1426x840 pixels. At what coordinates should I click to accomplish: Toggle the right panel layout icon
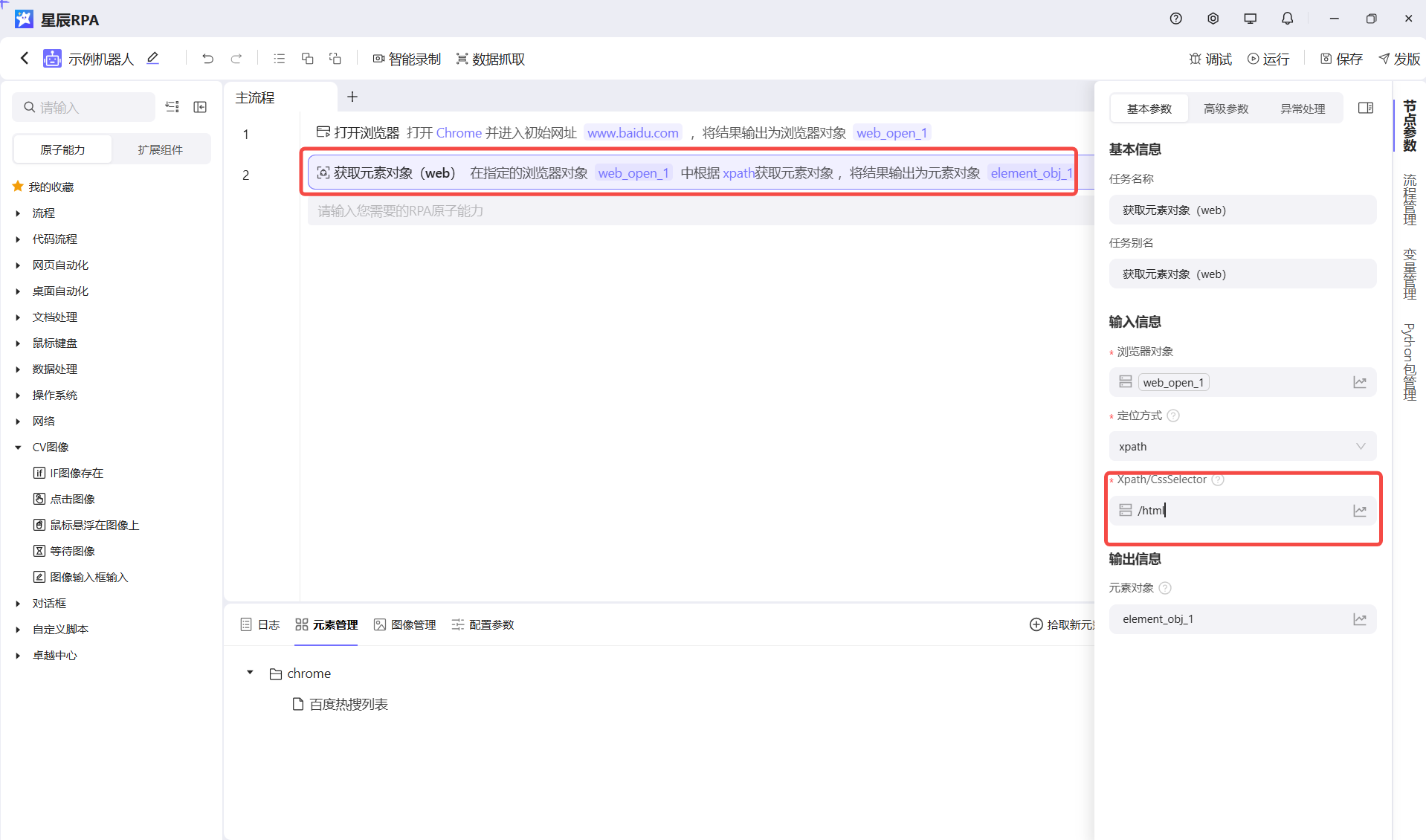coord(1365,108)
